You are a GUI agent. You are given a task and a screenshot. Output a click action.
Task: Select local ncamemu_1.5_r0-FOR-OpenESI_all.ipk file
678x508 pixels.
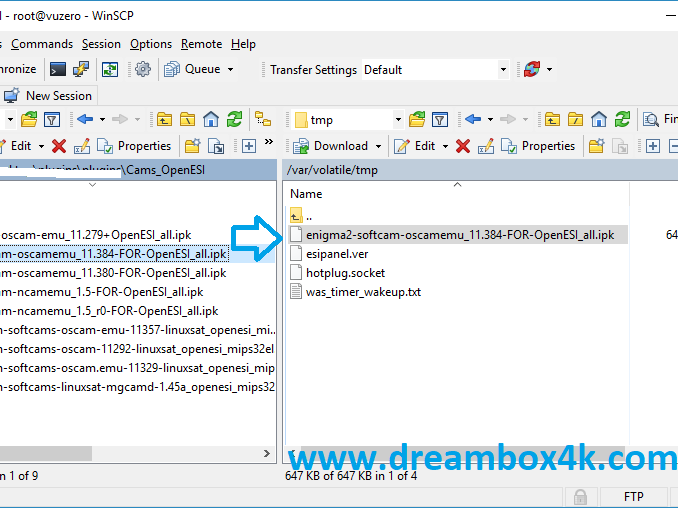tap(109, 311)
